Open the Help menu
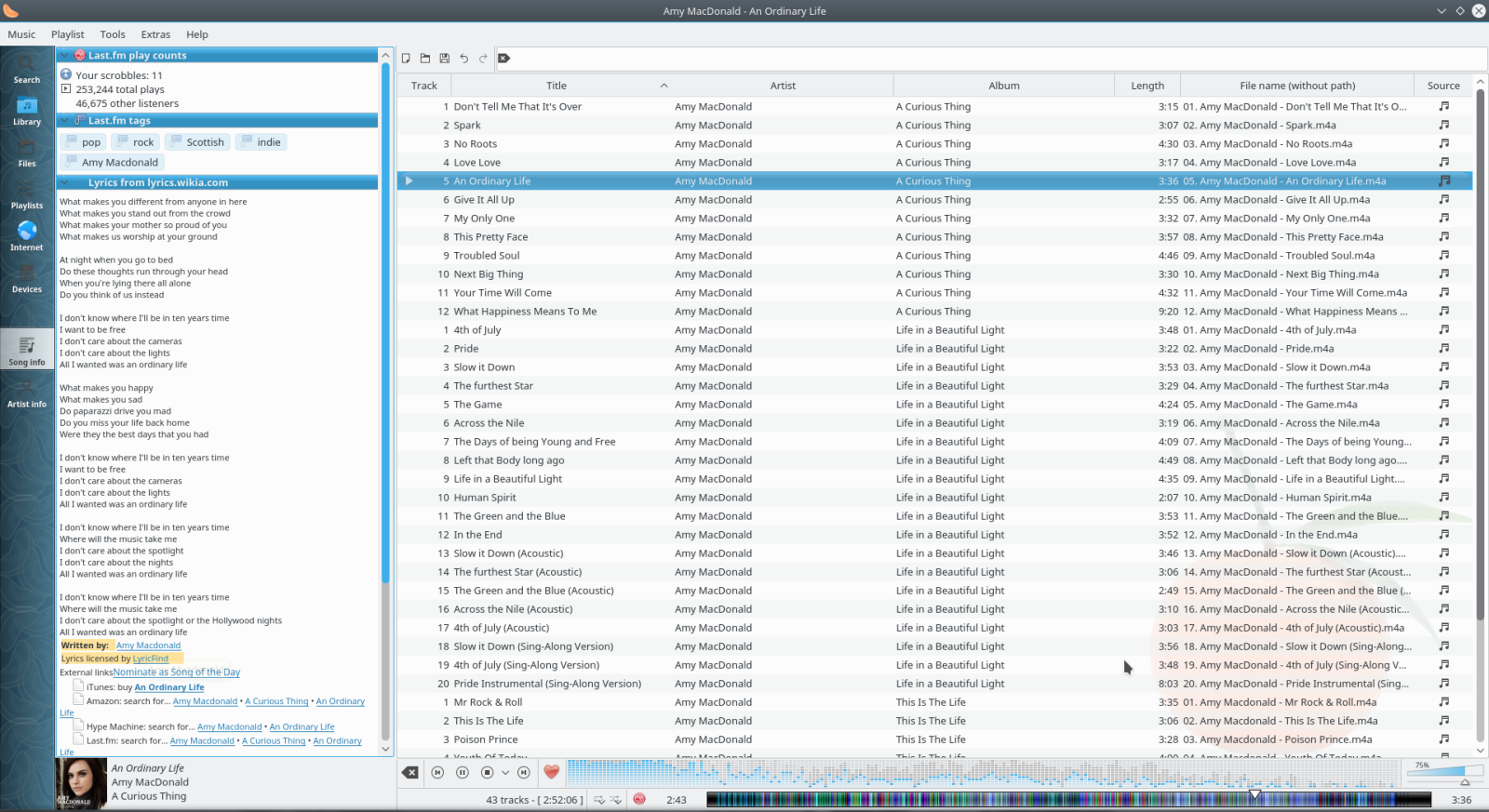The image size is (1489, 812). (197, 34)
